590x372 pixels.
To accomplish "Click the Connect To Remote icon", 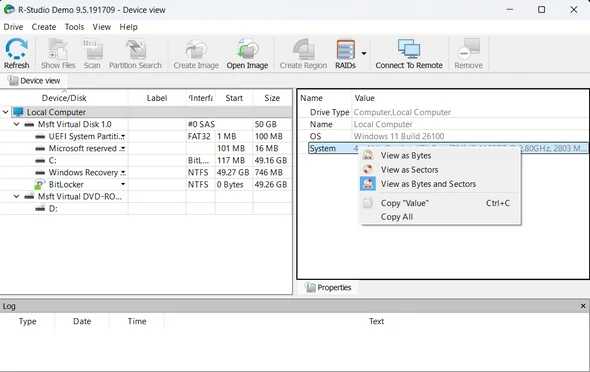I will pos(409,49).
